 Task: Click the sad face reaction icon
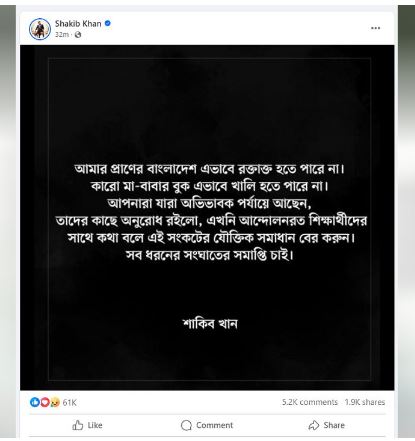tap(55, 402)
